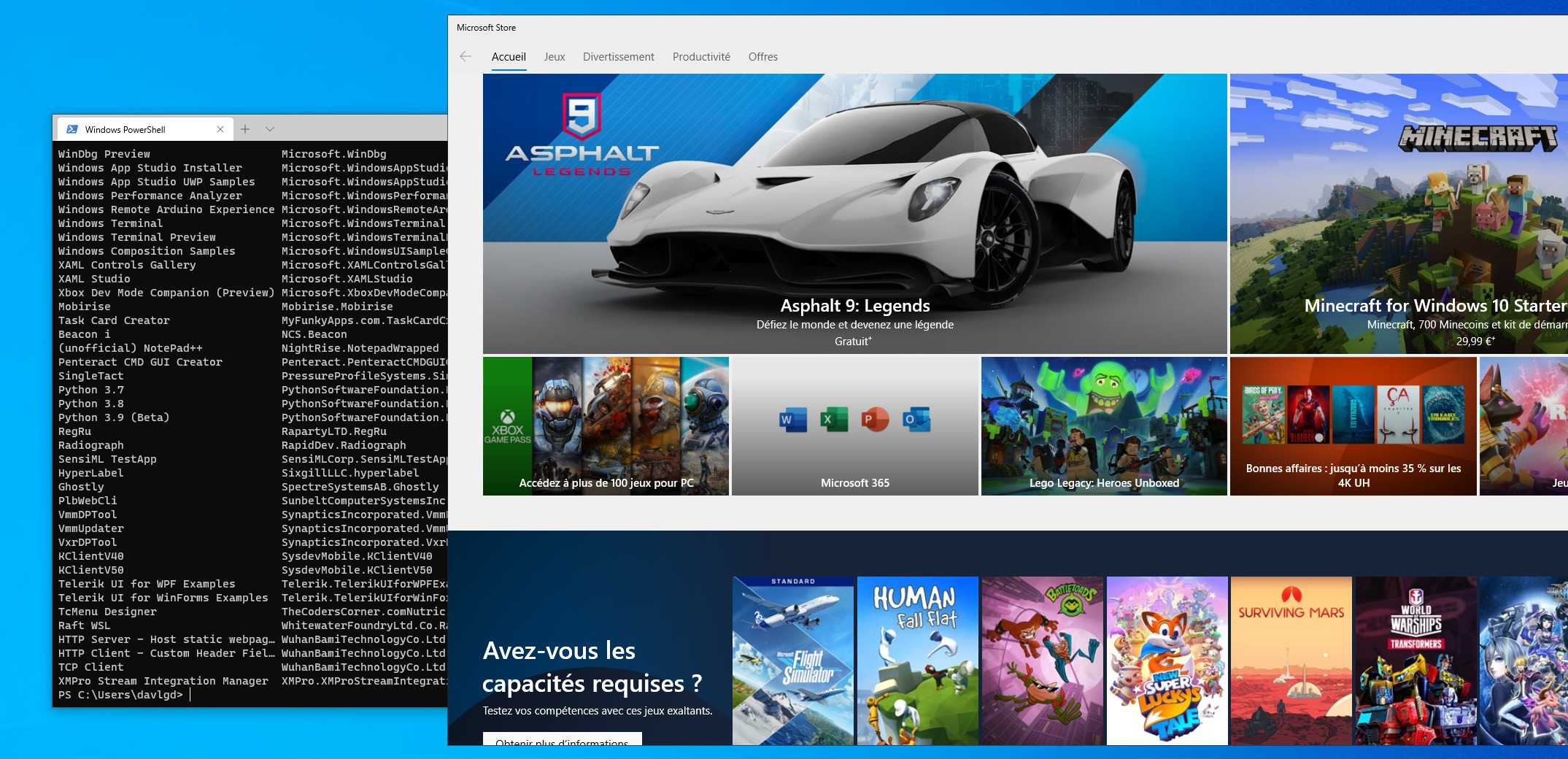Viewport: 1568px width, 759px height.
Task: Open the Human Fall Flat game cover
Action: click(x=918, y=660)
